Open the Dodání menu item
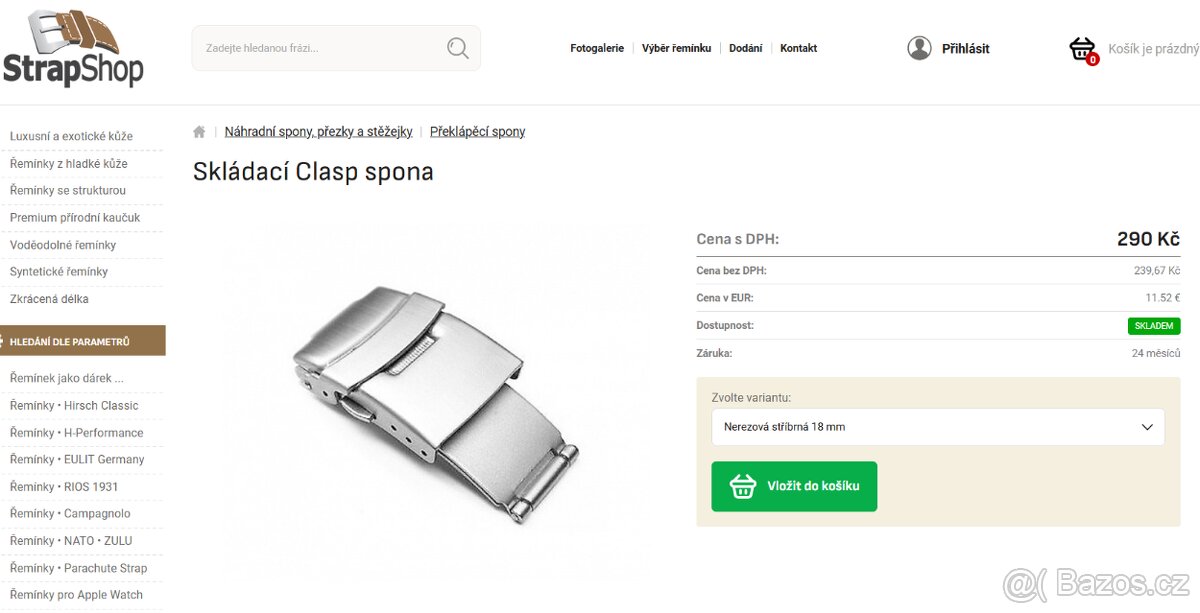This screenshot has height=613, width=1200. point(745,48)
